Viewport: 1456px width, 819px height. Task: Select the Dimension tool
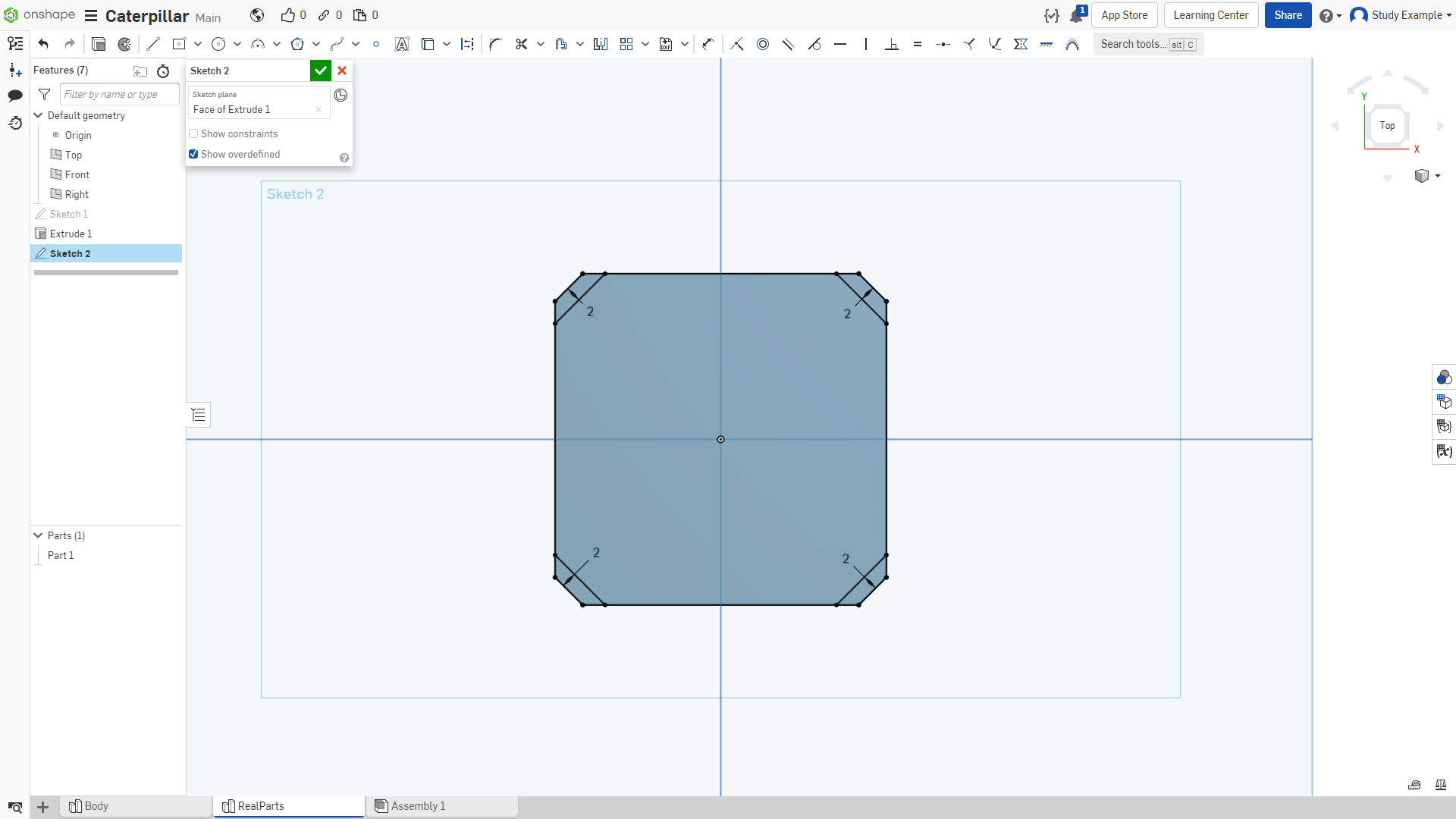pyautogui.click(x=708, y=44)
